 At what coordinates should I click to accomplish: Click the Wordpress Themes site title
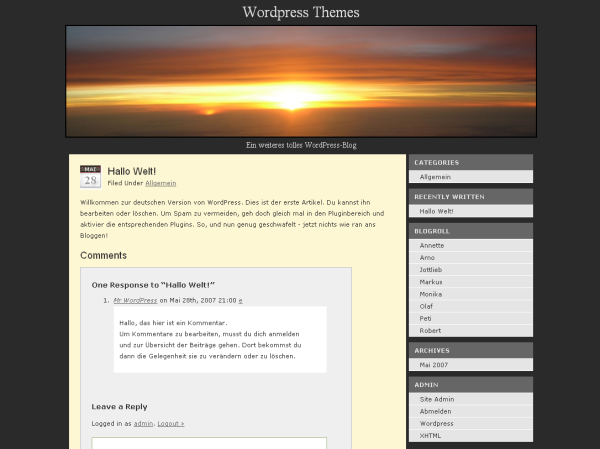tap(301, 12)
